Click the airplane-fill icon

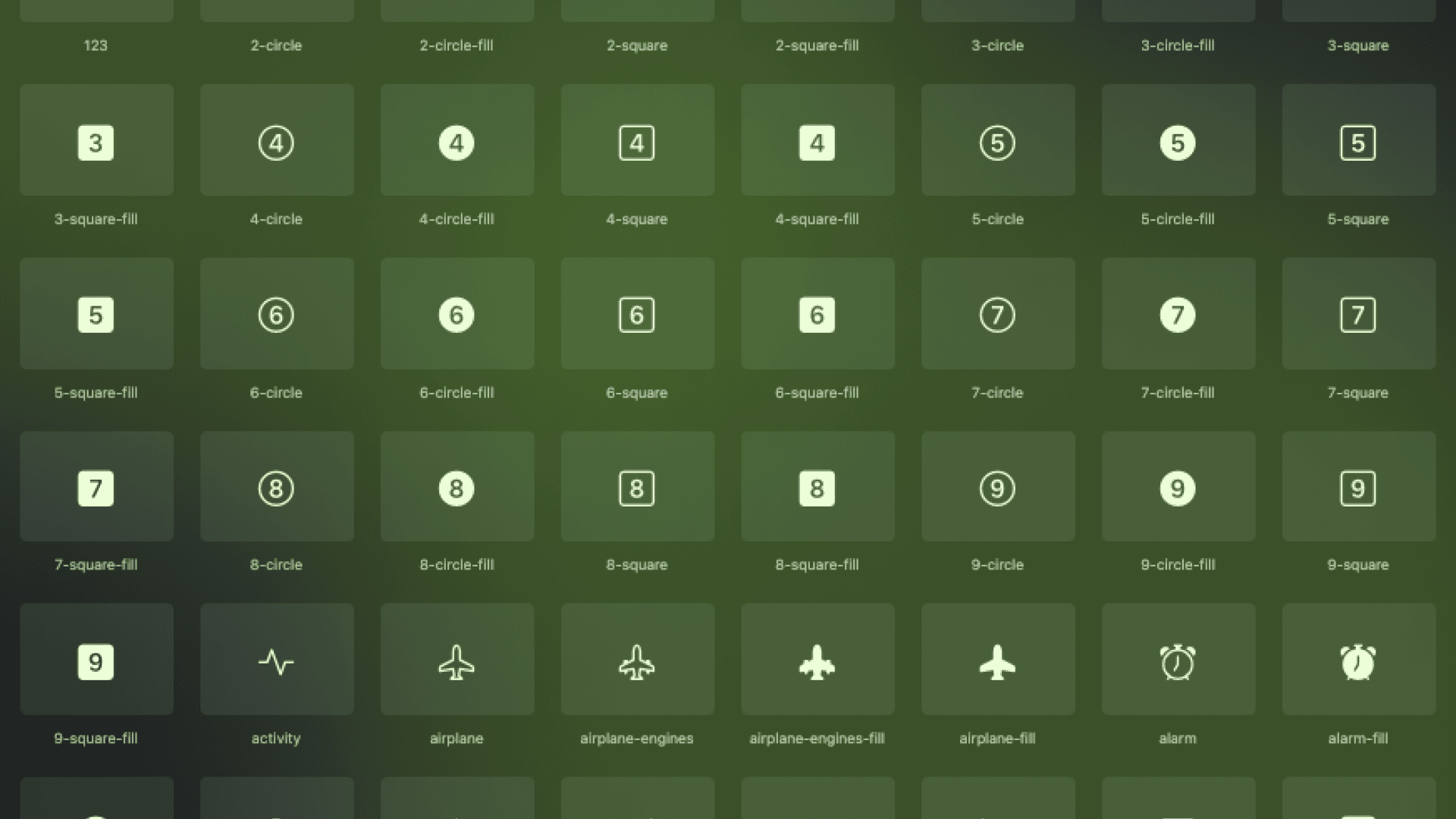(997, 661)
